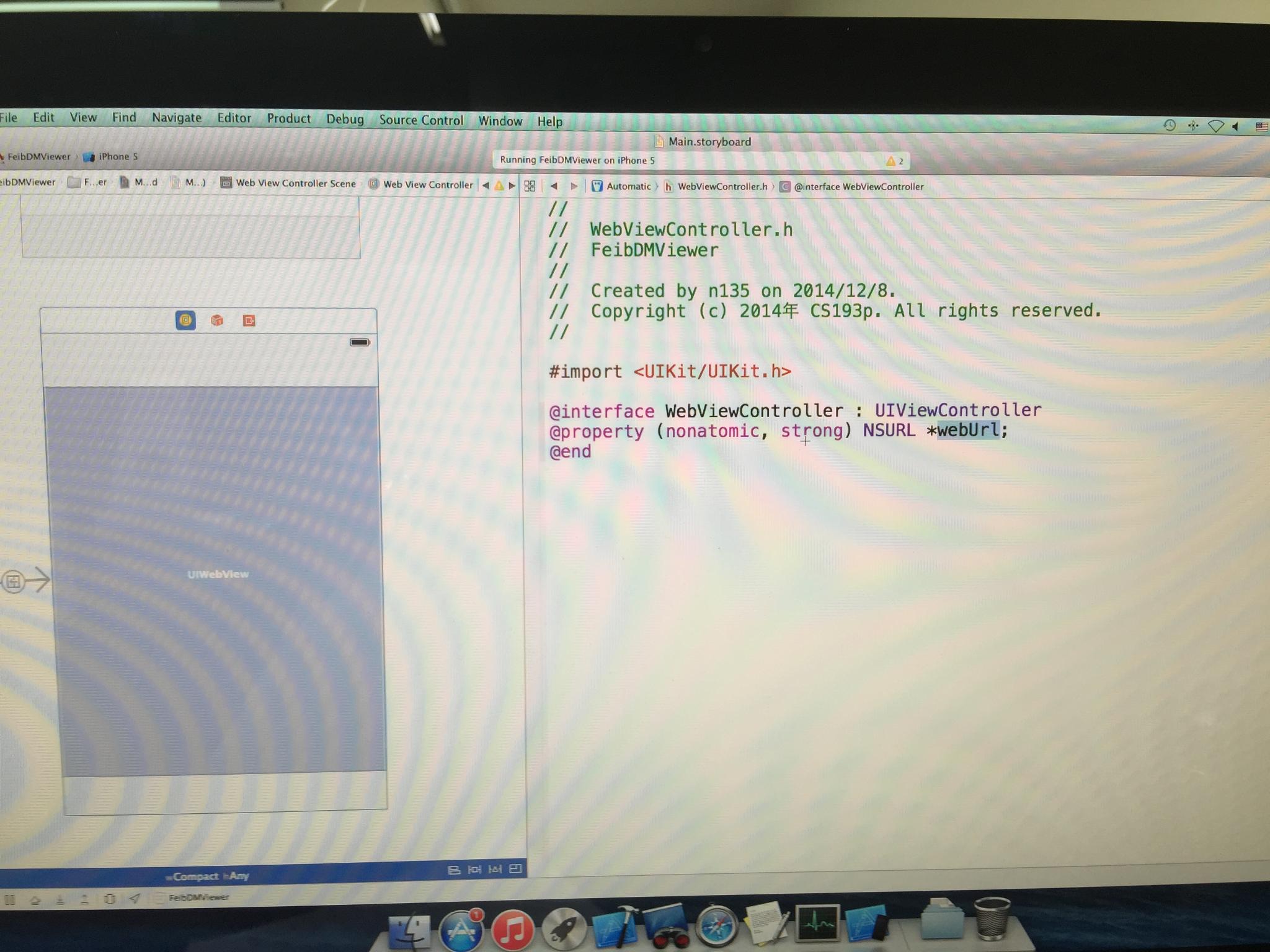Go to previous issue in storyboard jump bar
Viewport: 1270px width, 952px height.
tap(486, 185)
